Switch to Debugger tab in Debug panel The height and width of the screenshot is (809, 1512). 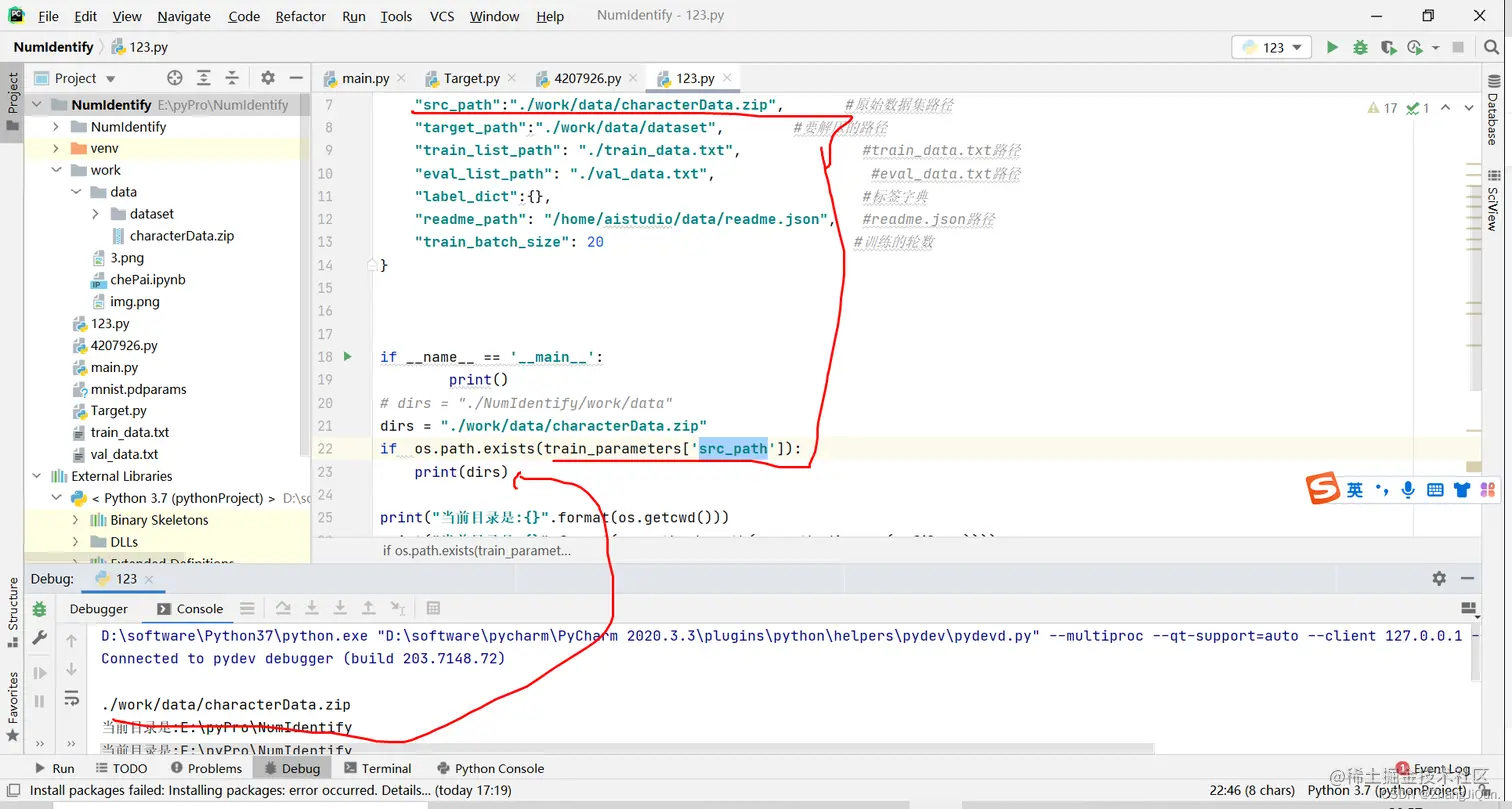[98, 608]
